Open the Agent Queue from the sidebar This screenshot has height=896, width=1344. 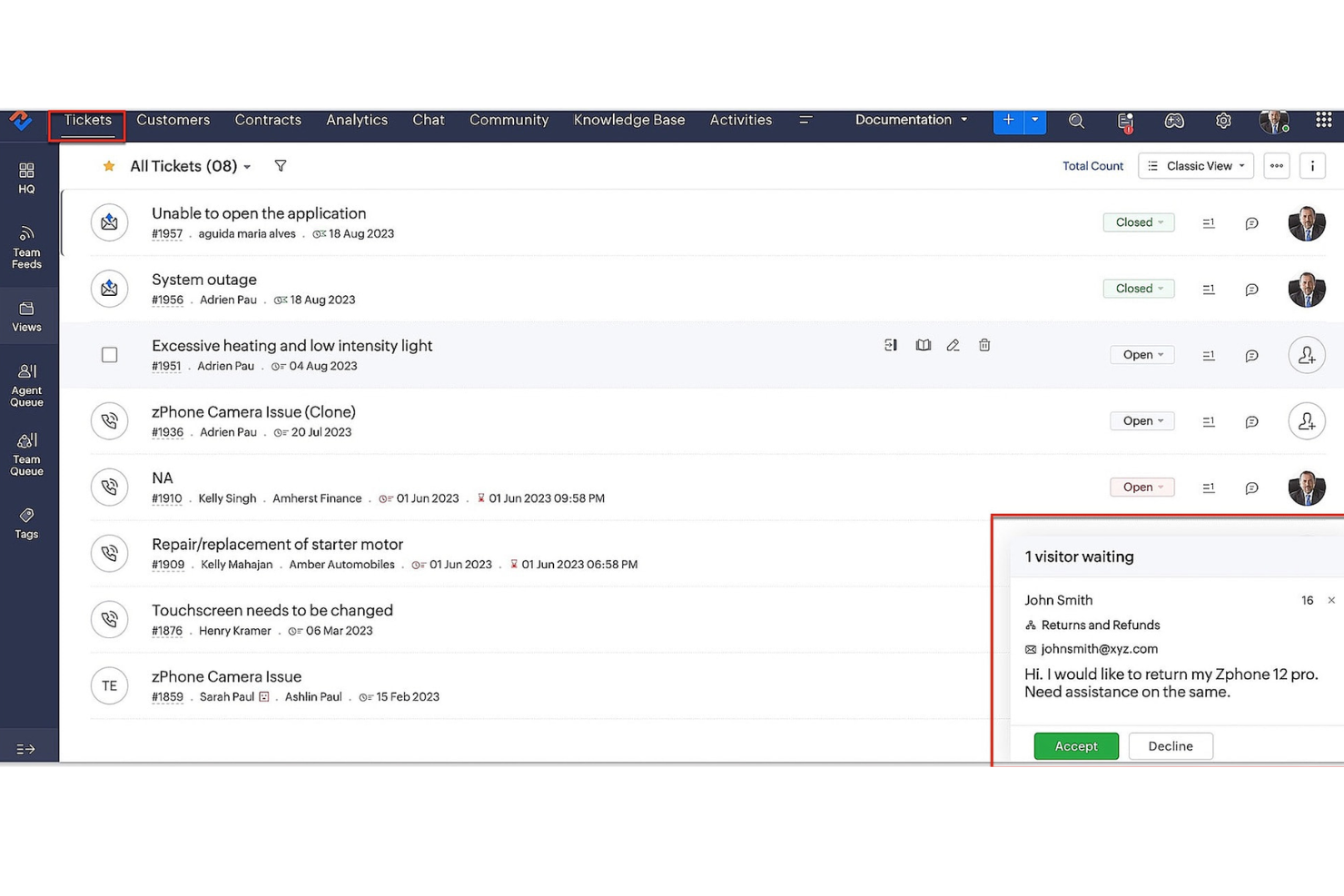(x=26, y=381)
